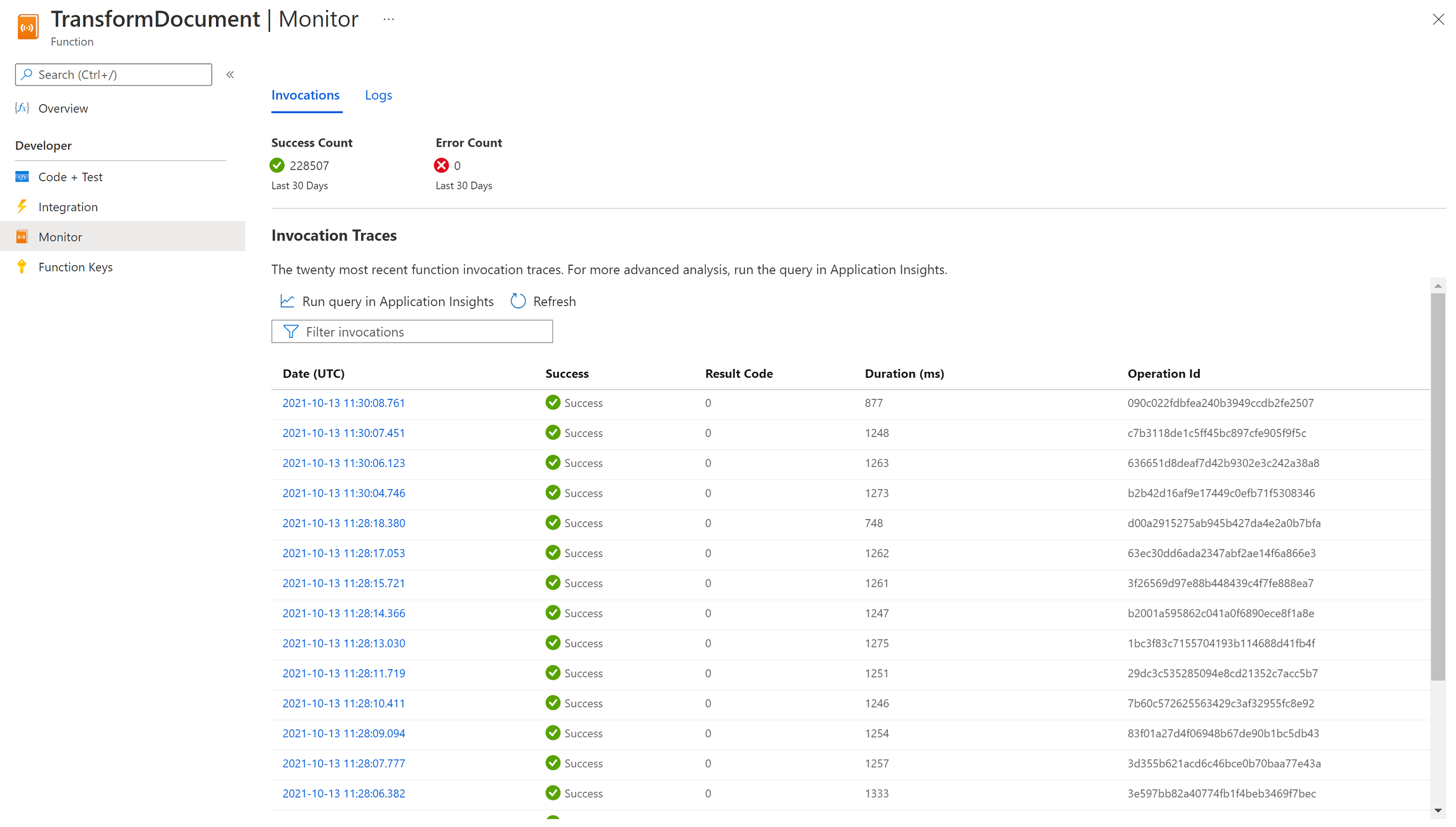Viewport: 1456px width, 827px height.
Task: Click the Function Keys key icon
Action: pyautogui.click(x=22, y=267)
